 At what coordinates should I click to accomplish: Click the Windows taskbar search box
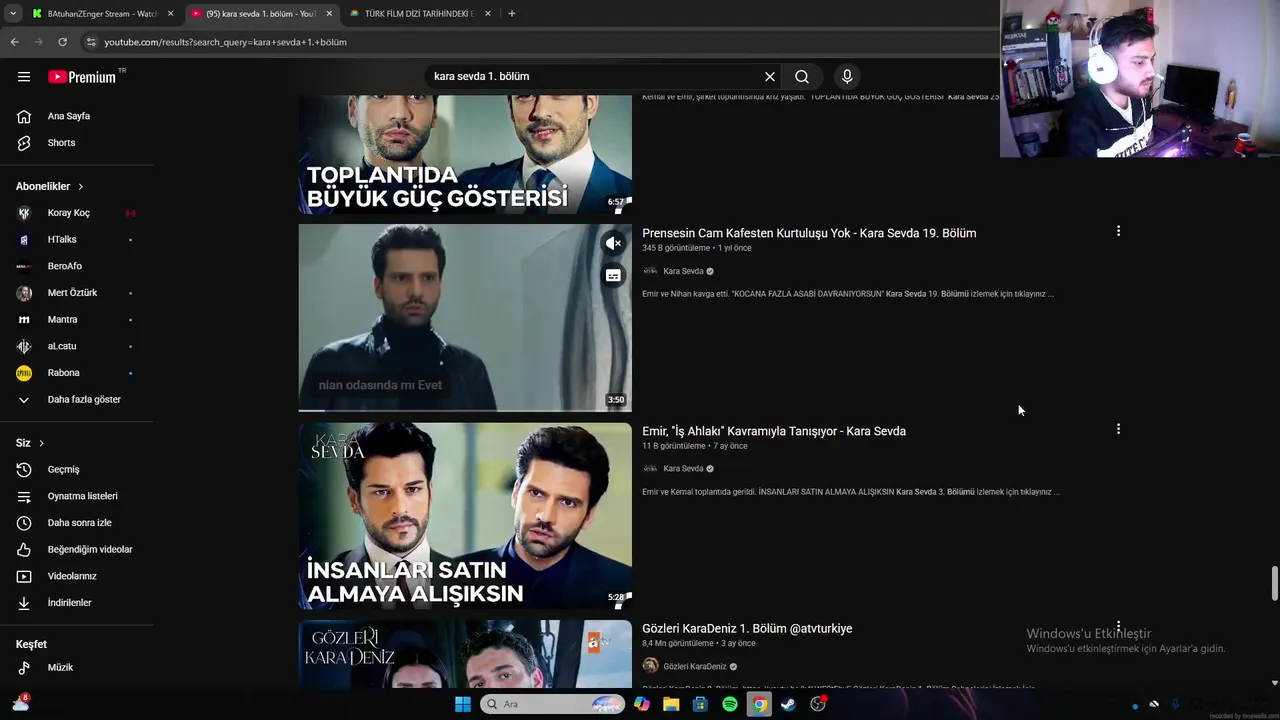click(x=553, y=704)
